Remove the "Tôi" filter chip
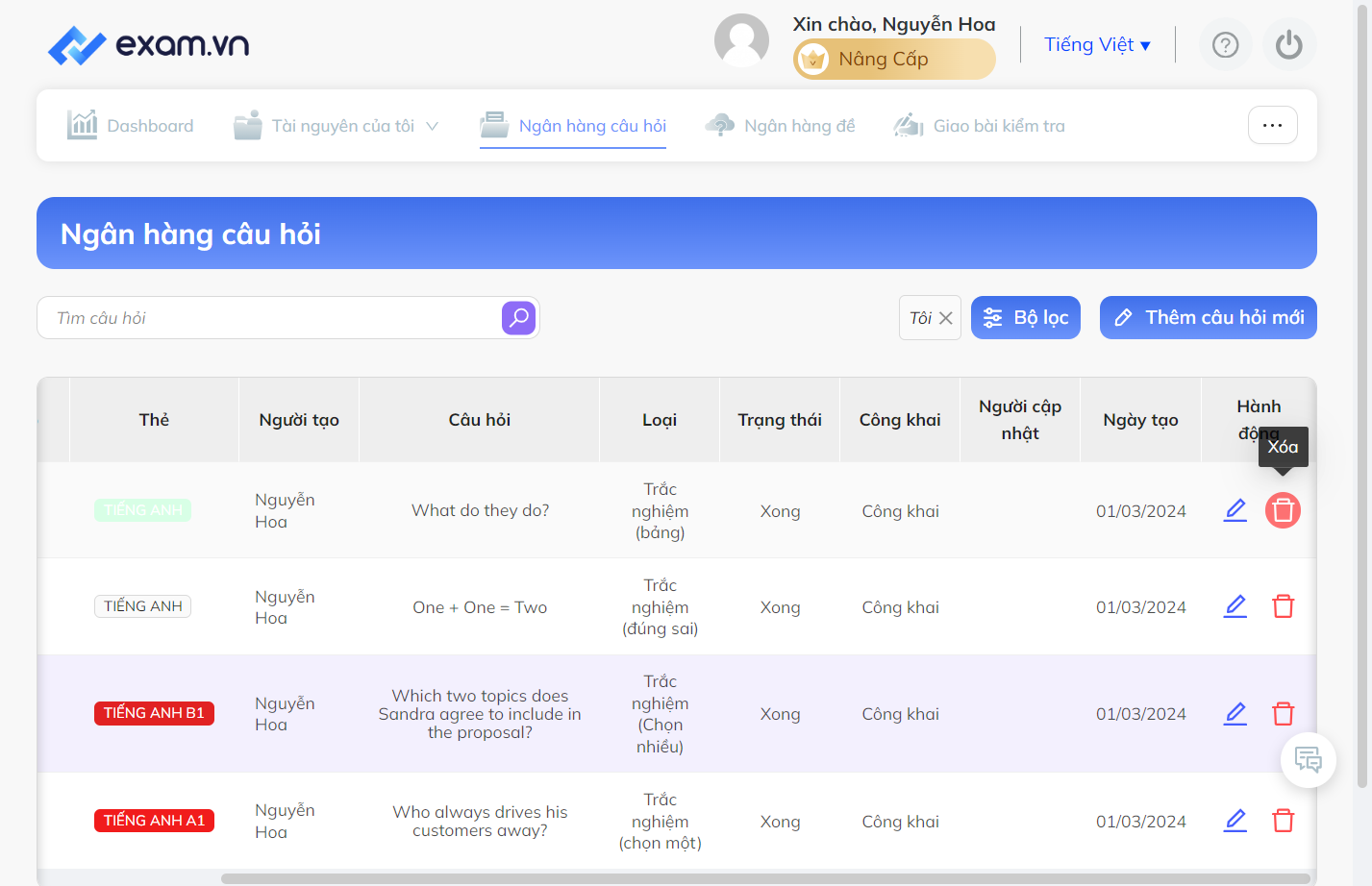This screenshot has width=1372, height=886. [x=946, y=318]
